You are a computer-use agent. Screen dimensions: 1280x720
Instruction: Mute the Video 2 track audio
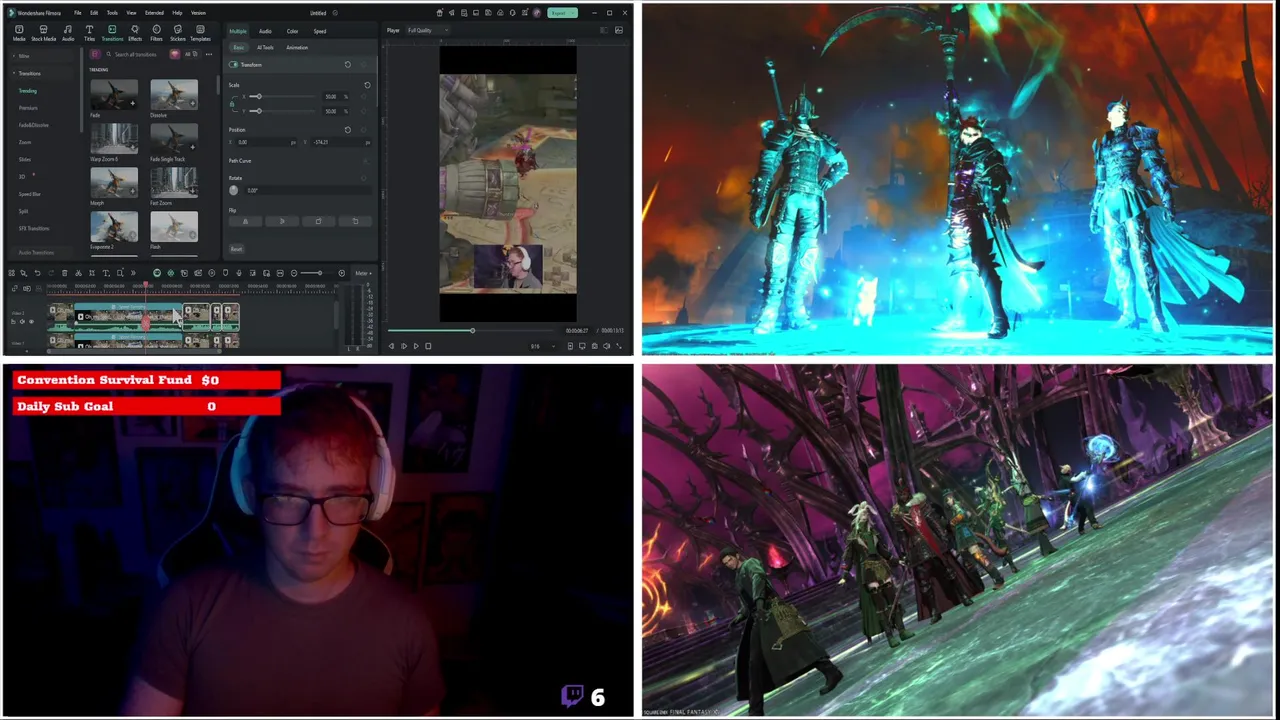coord(22,321)
